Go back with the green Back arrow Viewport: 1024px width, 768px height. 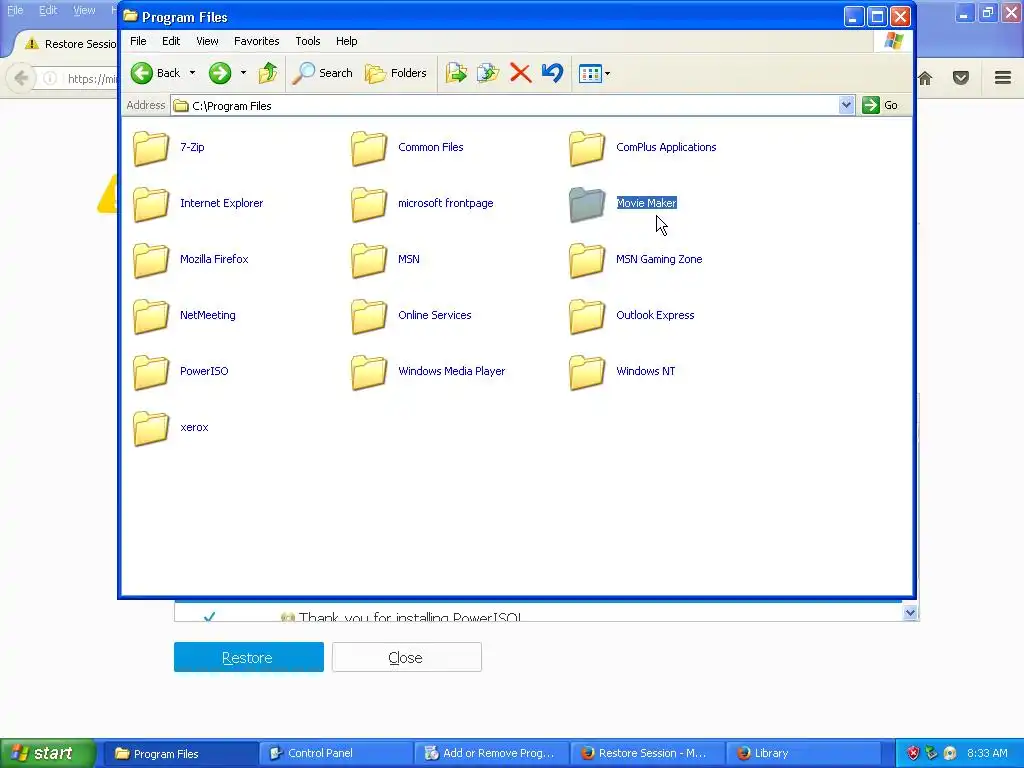pos(156,73)
